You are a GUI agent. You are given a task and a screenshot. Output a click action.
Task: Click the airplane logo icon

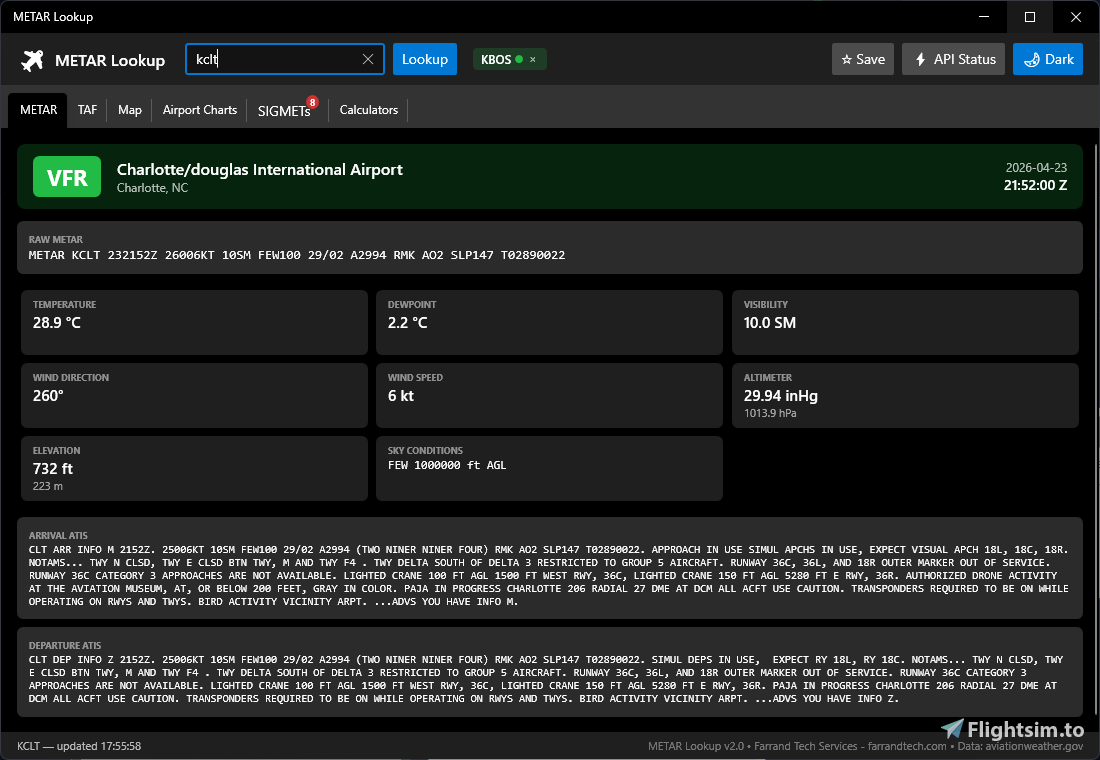[32, 60]
